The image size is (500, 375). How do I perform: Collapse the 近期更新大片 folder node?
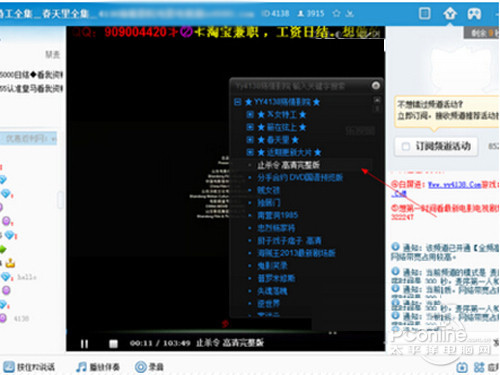click(250, 152)
